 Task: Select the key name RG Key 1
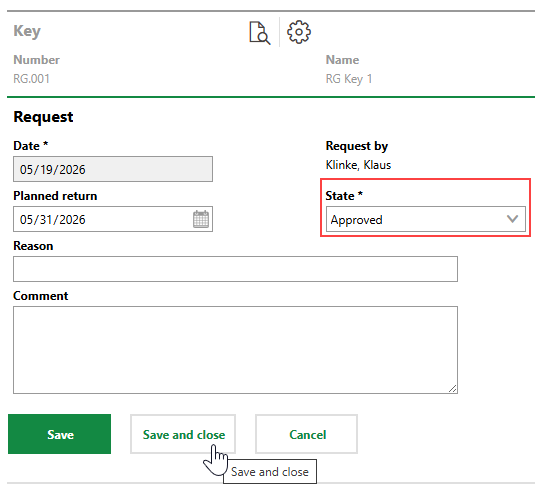coord(349,79)
